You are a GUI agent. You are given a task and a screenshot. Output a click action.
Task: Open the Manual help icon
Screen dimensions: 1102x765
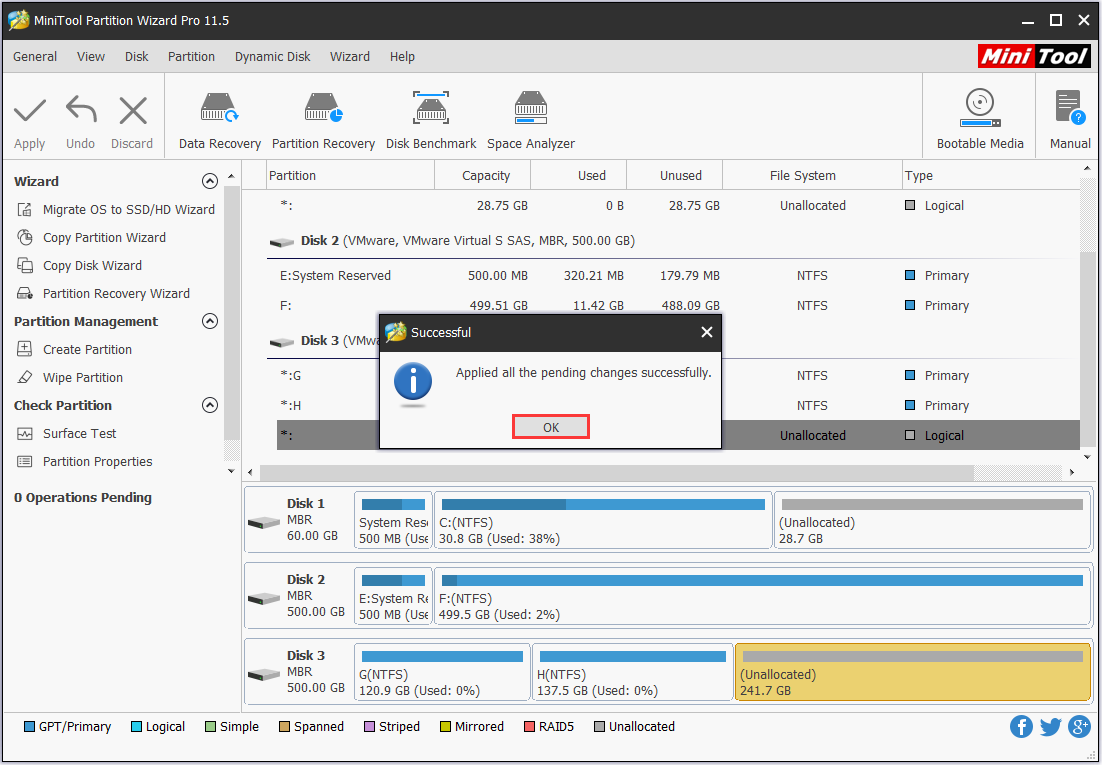pyautogui.click(x=1070, y=108)
